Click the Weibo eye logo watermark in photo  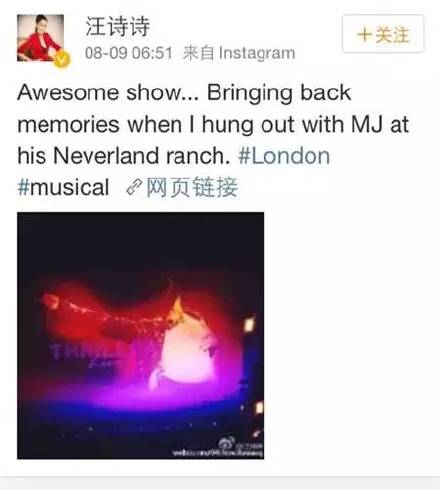(x=226, y=444)
